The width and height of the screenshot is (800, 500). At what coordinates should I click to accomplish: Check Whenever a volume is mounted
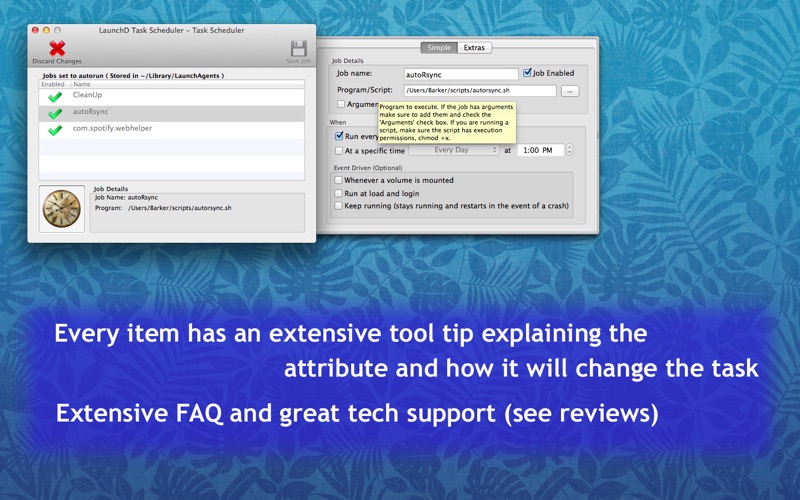(339, 181)
